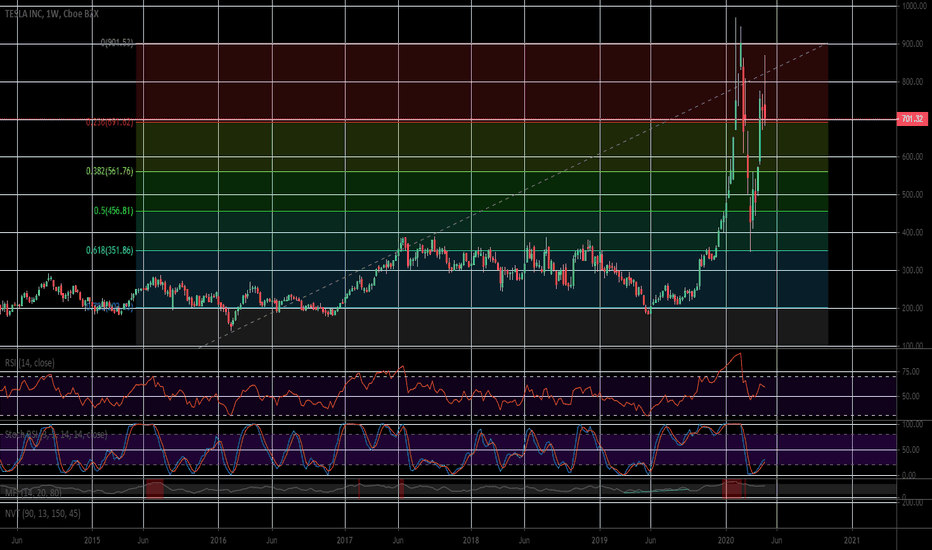
Task: Select the MFI (14, 20, 80) indicator legend
Action: (x=33, y=492)
